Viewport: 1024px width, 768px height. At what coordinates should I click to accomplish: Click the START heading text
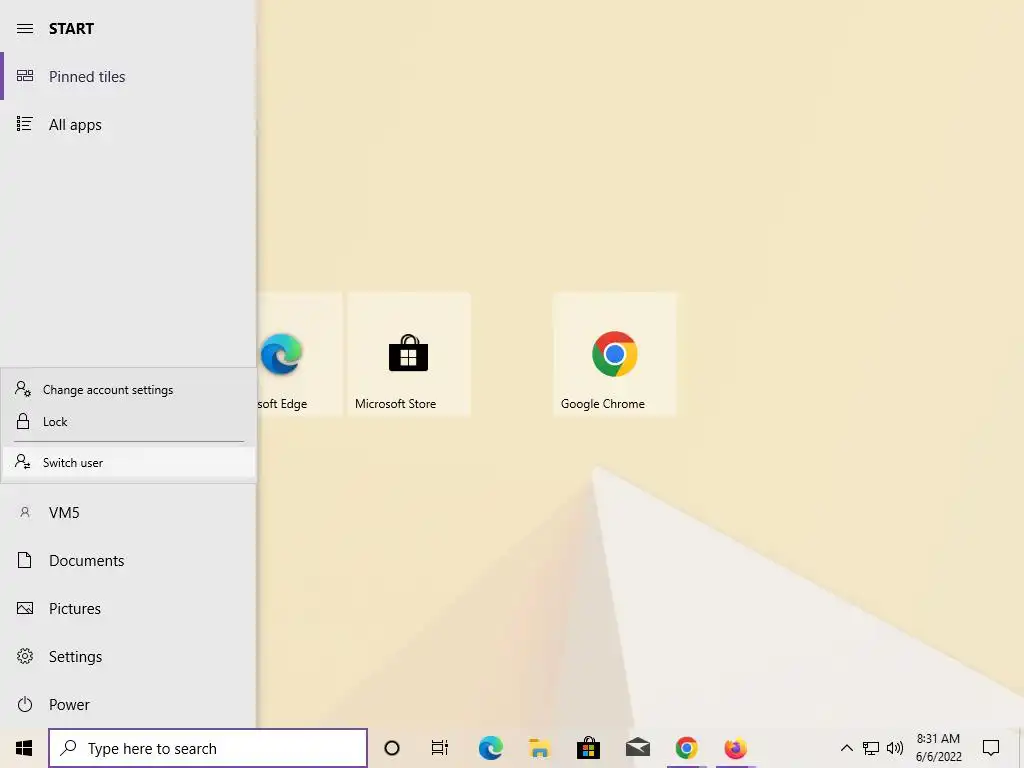(x=71, y=29)
